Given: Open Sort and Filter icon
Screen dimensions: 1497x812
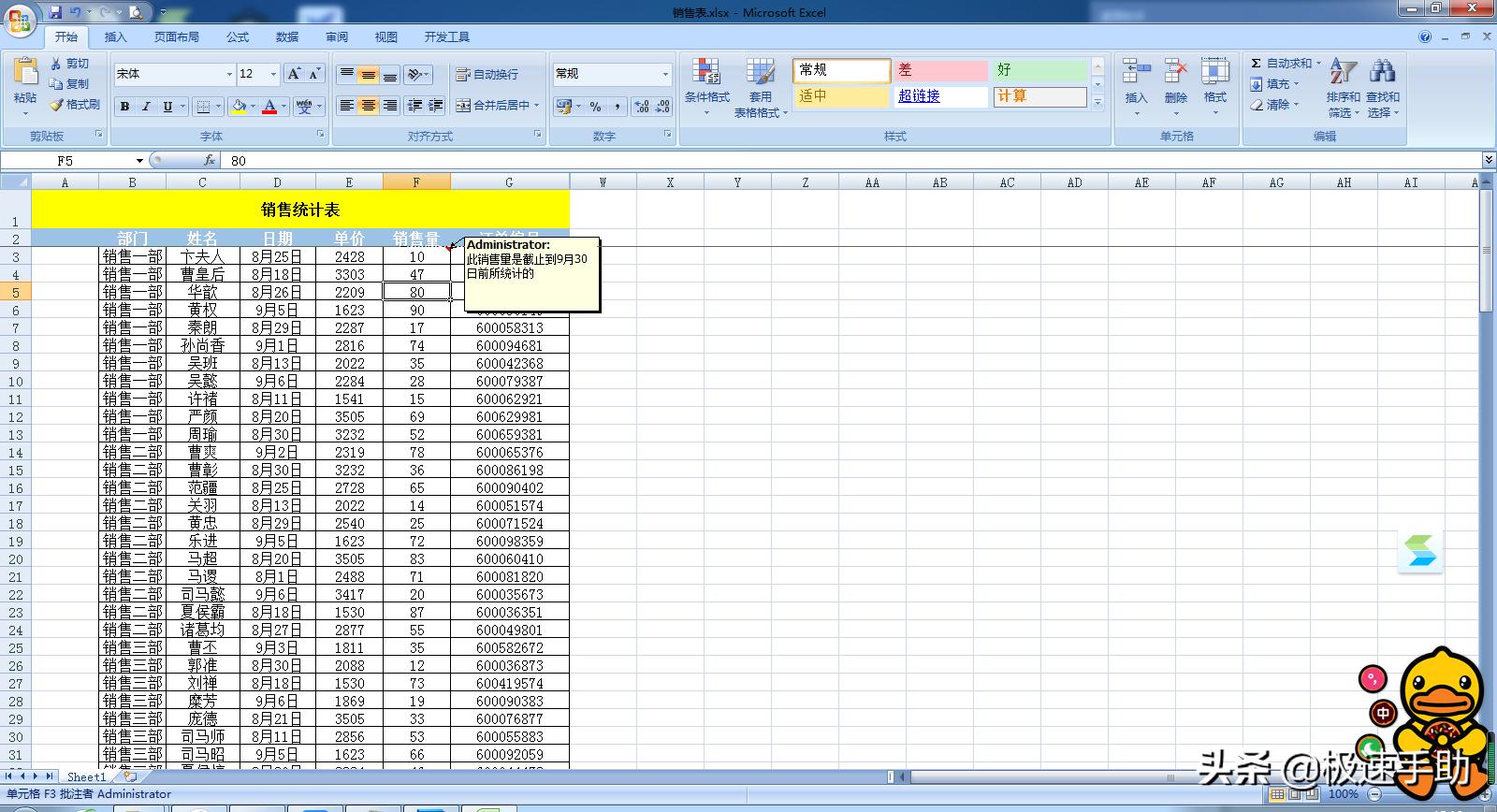Looking at the screenshot, I should pyautogui.click(x=1343, y=72).
